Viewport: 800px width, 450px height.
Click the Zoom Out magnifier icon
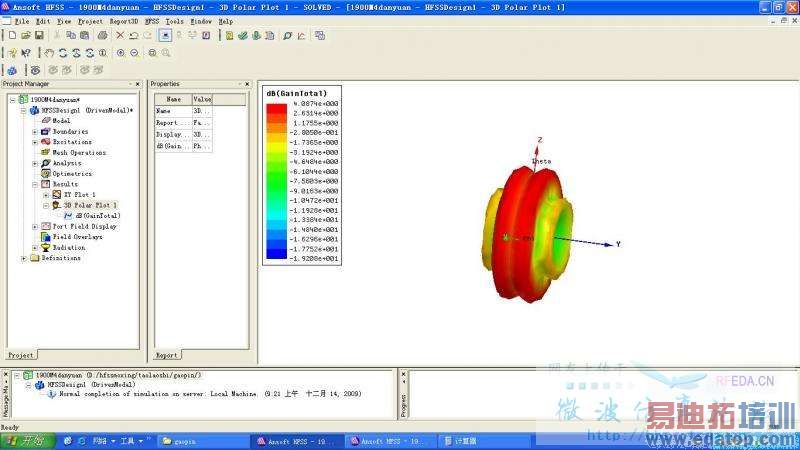(134, 53)
